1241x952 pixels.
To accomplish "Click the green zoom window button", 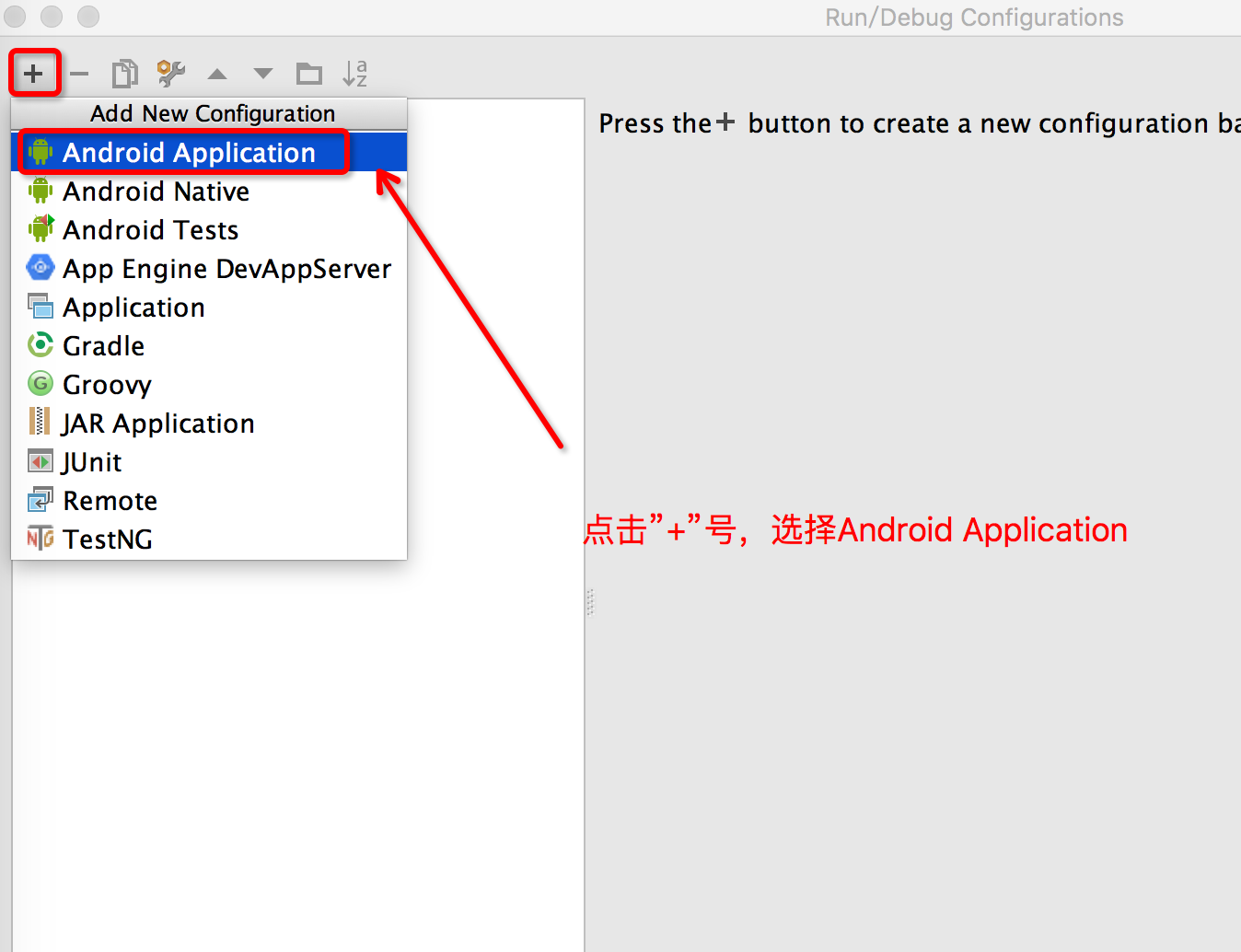I will (x=88, y=17).
